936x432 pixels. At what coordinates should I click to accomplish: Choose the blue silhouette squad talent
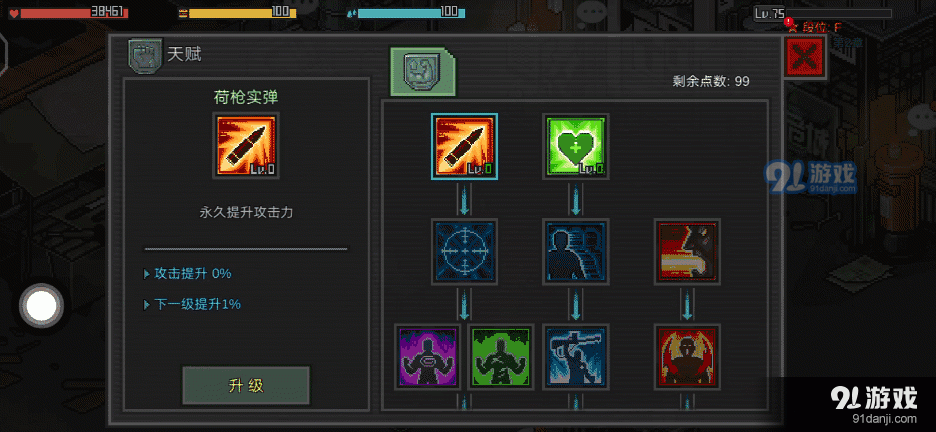575,251
